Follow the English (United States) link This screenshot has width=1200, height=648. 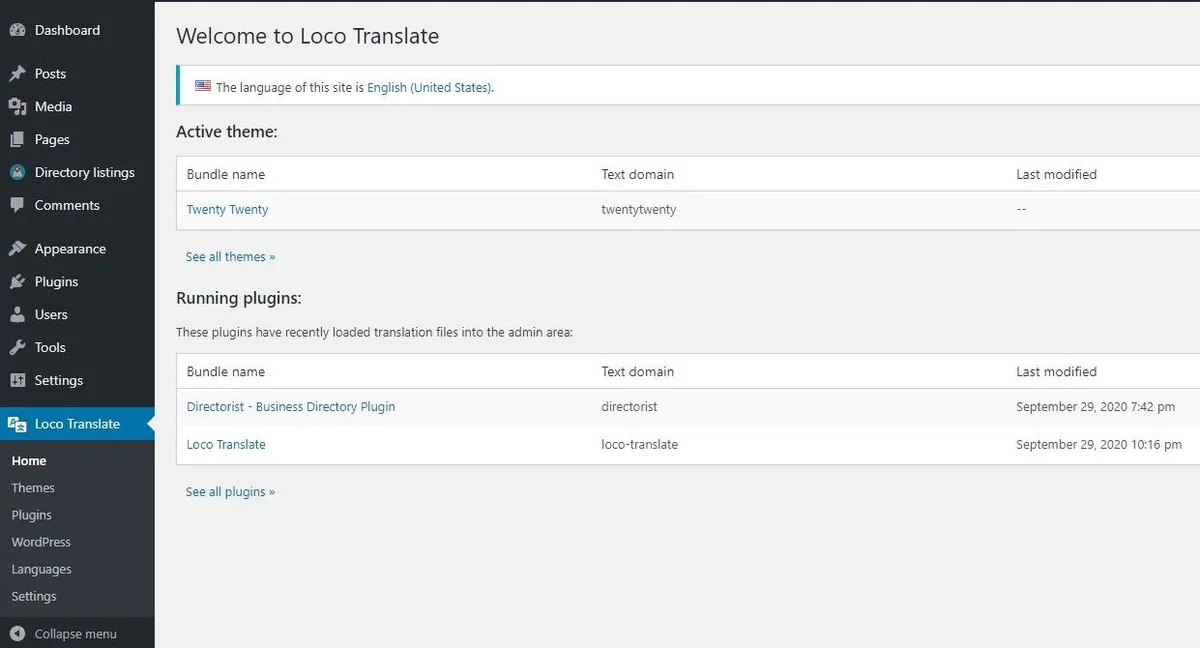tap(429, 88)
